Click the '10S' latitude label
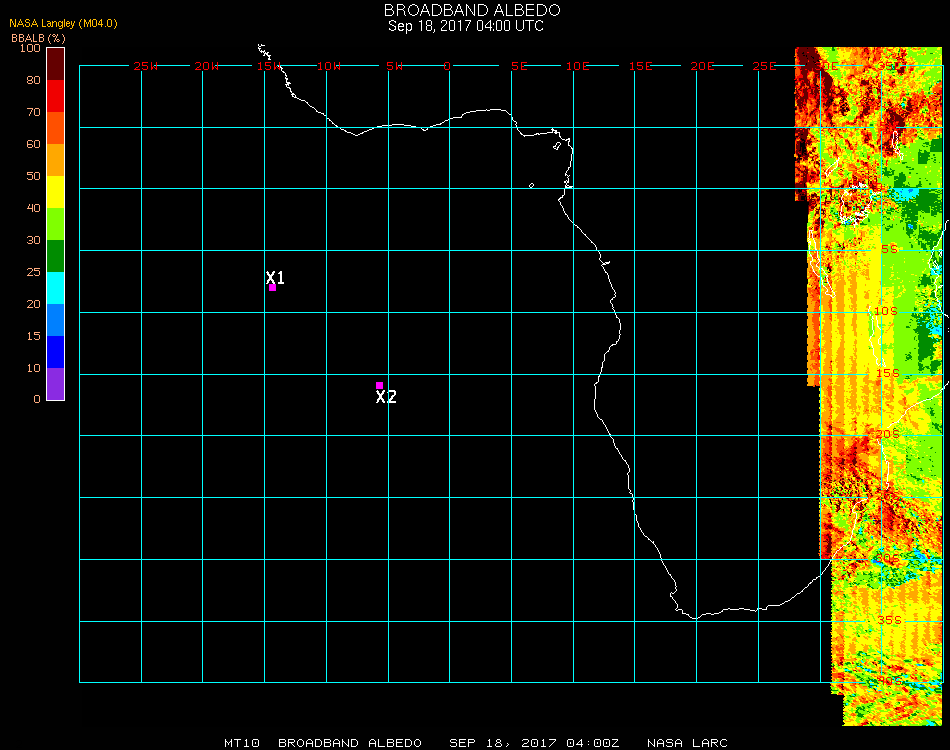The height and width of the screenshot is (750, 950). click(x=886, y=311)
